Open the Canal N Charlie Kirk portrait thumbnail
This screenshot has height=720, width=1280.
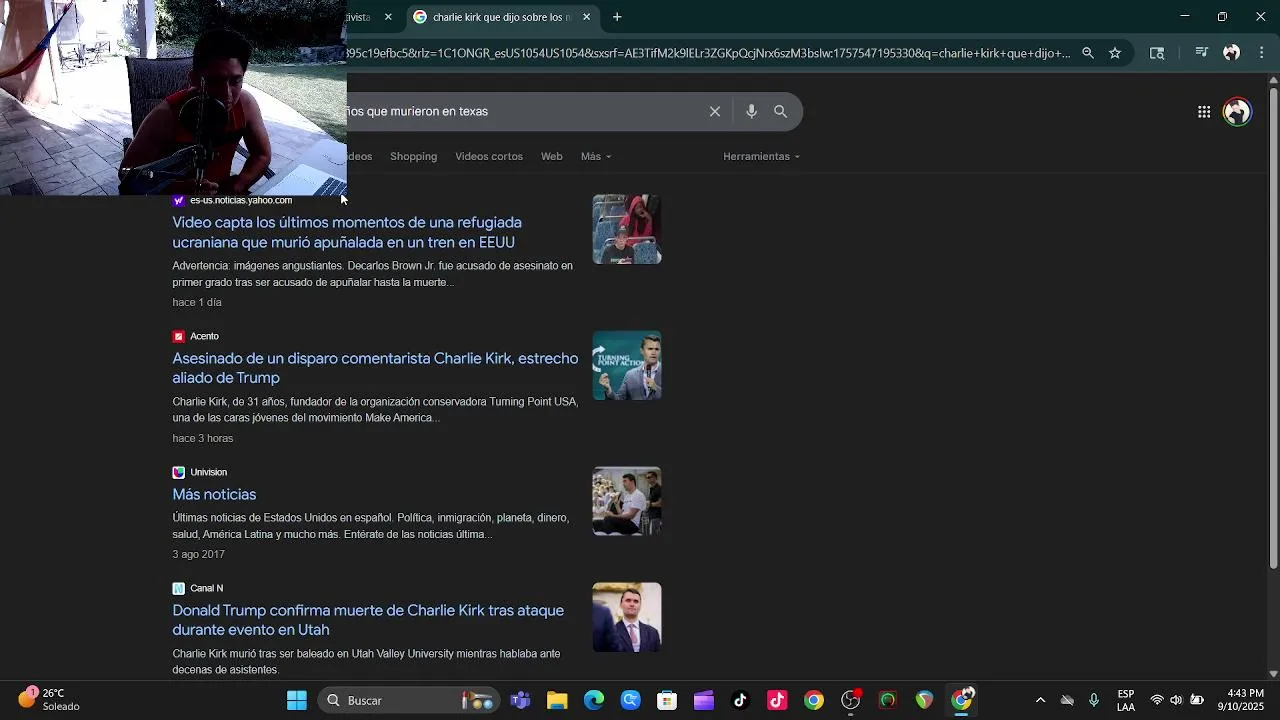(627, 617)
